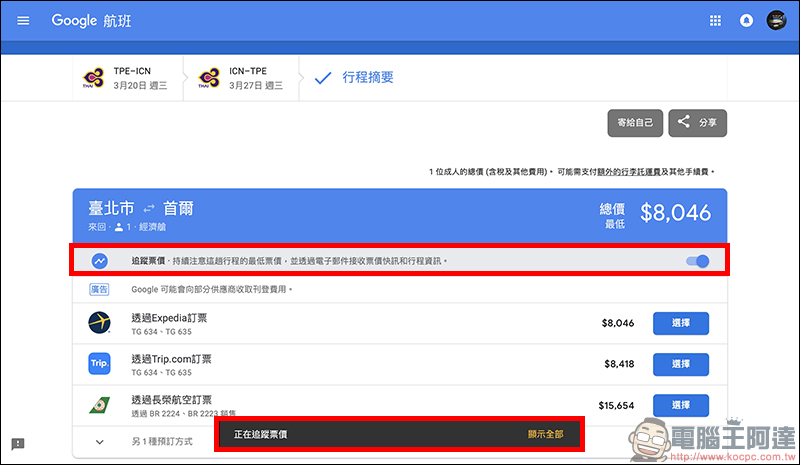This screenshot has width=800, height=465.
Task: Open the account profile avatar
Action: [776, 20]
